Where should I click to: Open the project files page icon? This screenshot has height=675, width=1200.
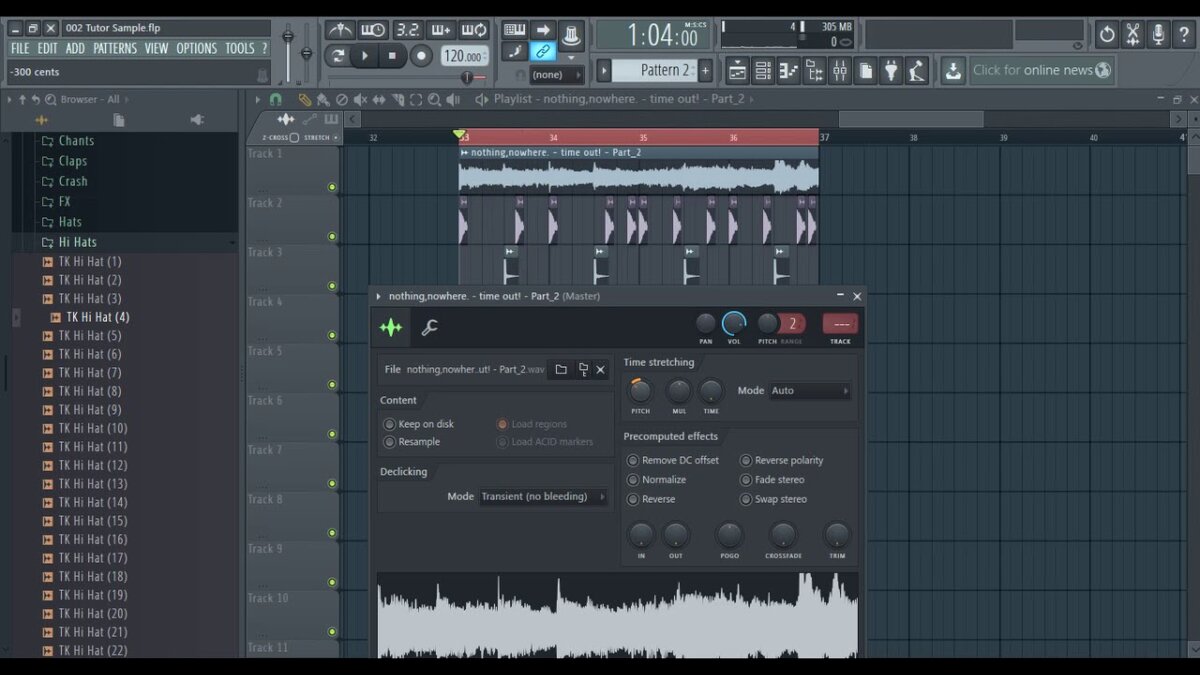point(866,70)
